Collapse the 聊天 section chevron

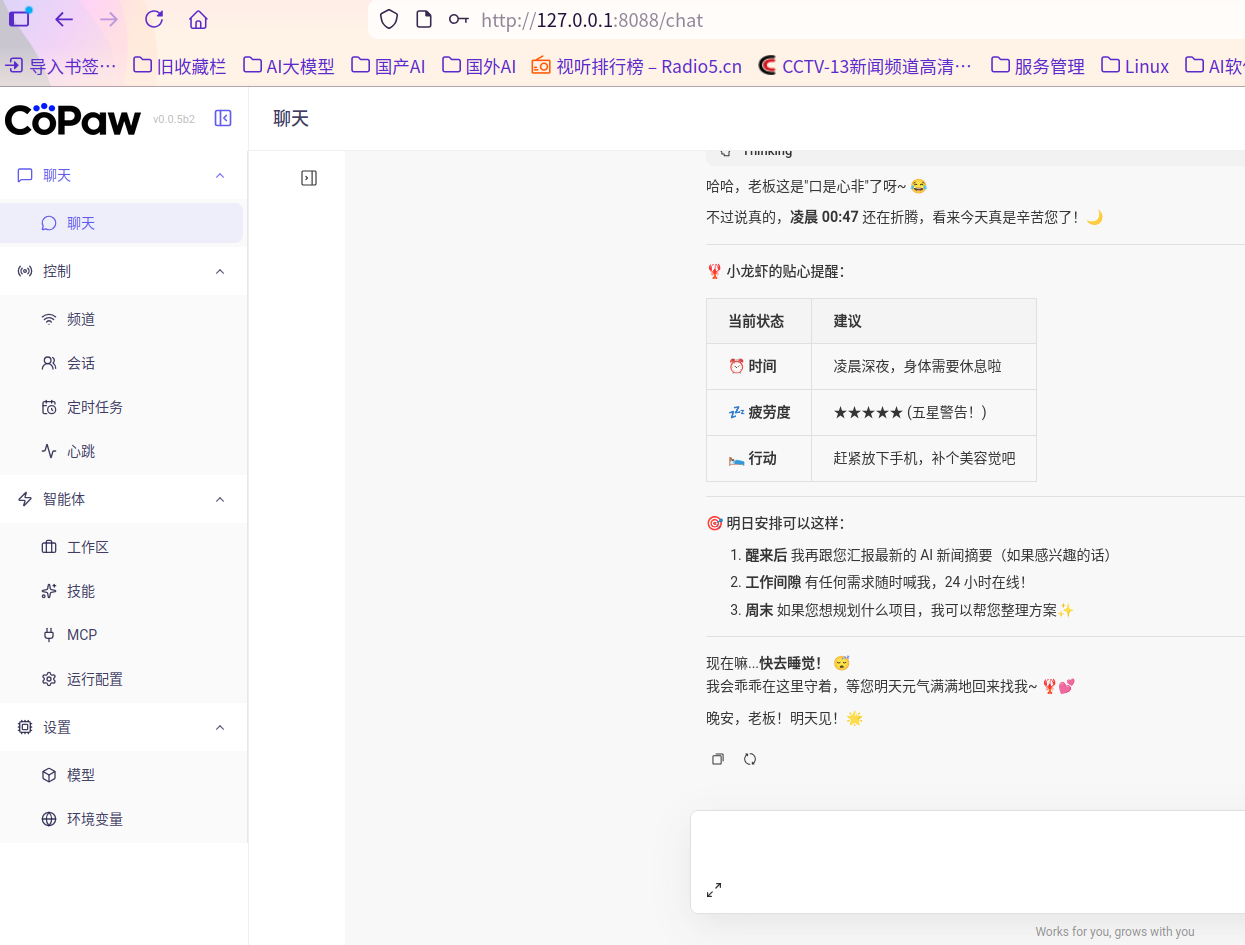coord(219,175)
